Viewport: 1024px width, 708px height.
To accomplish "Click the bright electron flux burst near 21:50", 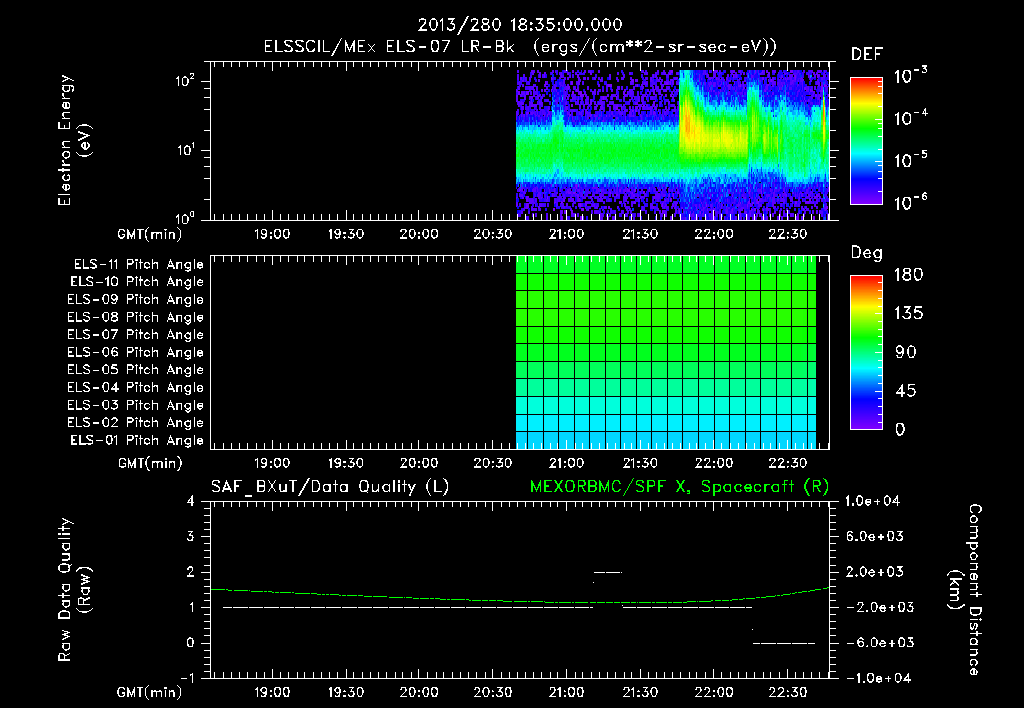I will click(x=689, y=124).
